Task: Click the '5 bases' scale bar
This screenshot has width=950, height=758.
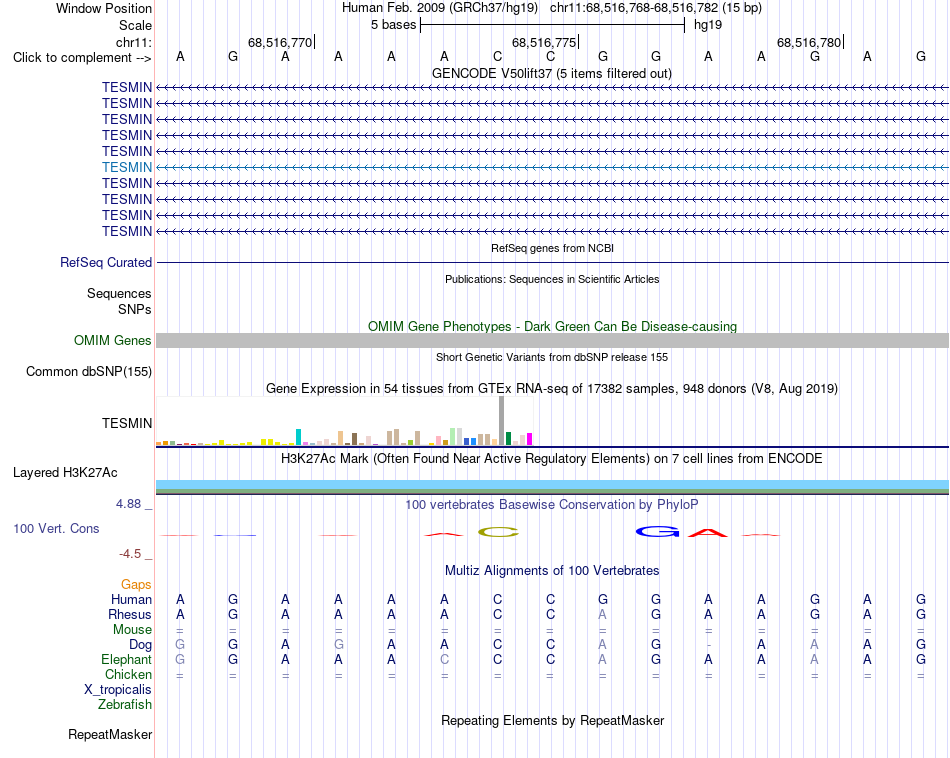Action: pyautogui.click(x=552, y=25)
